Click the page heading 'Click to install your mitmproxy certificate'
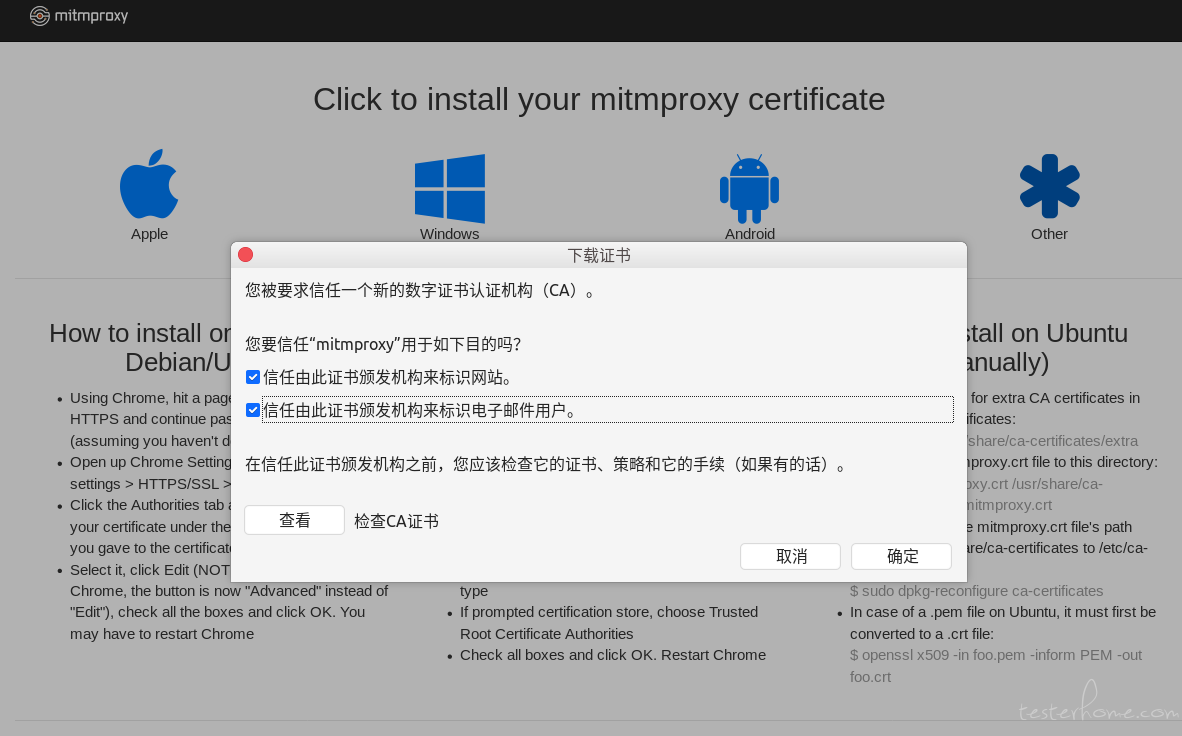Image resolution: width=1182 pixels, height=736 pixels. pos(599,100)
